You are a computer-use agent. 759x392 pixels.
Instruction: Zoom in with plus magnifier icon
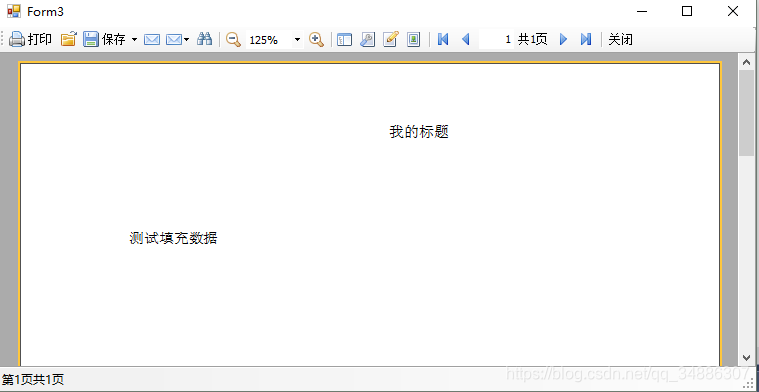pyautogui.click(x=316, y=39)
